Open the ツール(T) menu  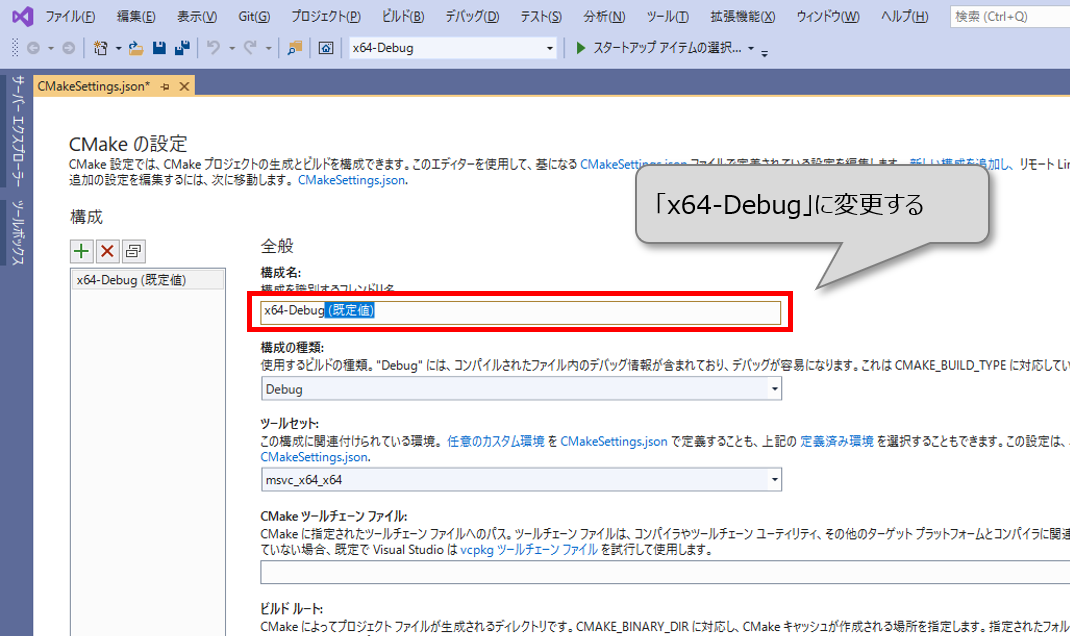pyautogui.click(x=667, y=16)
